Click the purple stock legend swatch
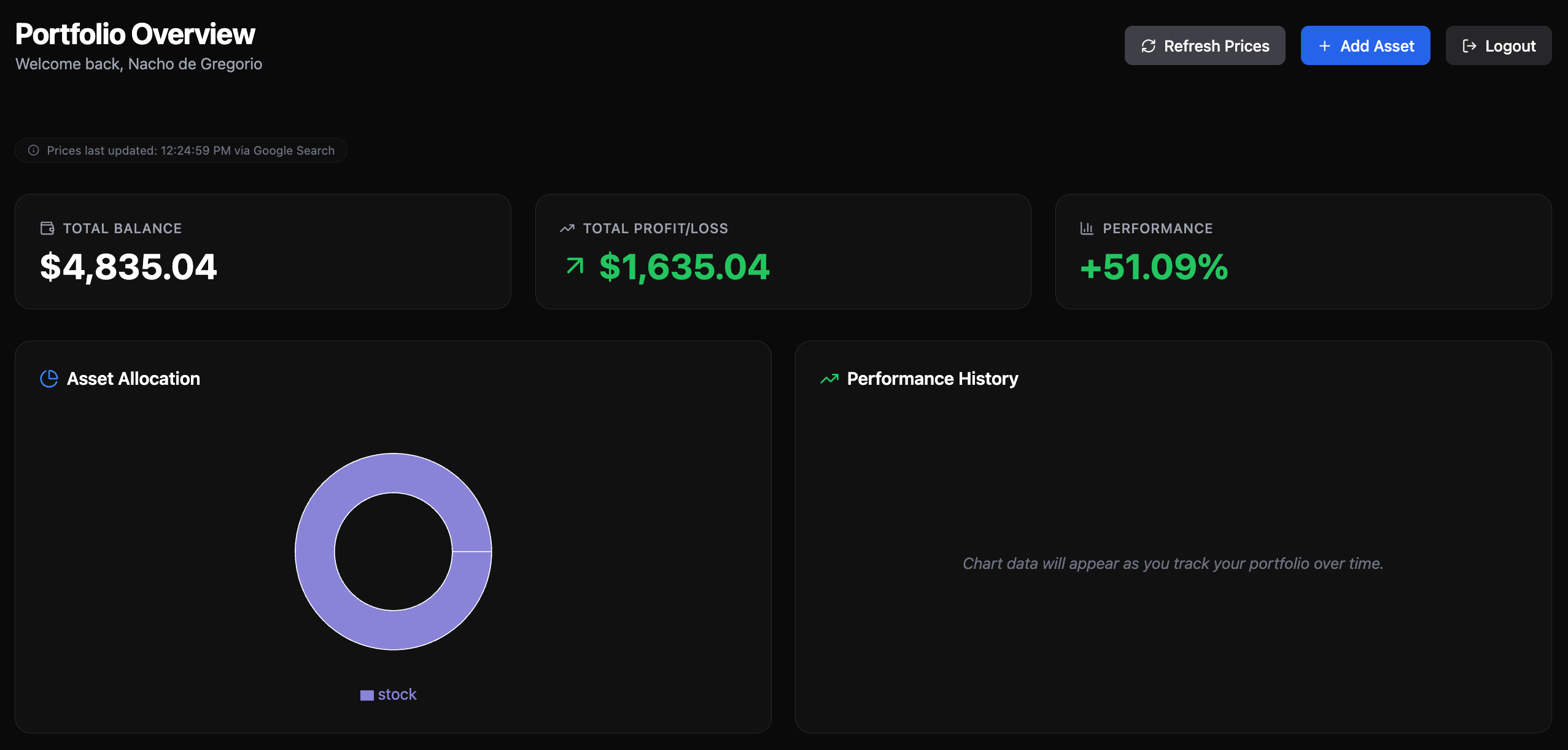 pos(367,695)
